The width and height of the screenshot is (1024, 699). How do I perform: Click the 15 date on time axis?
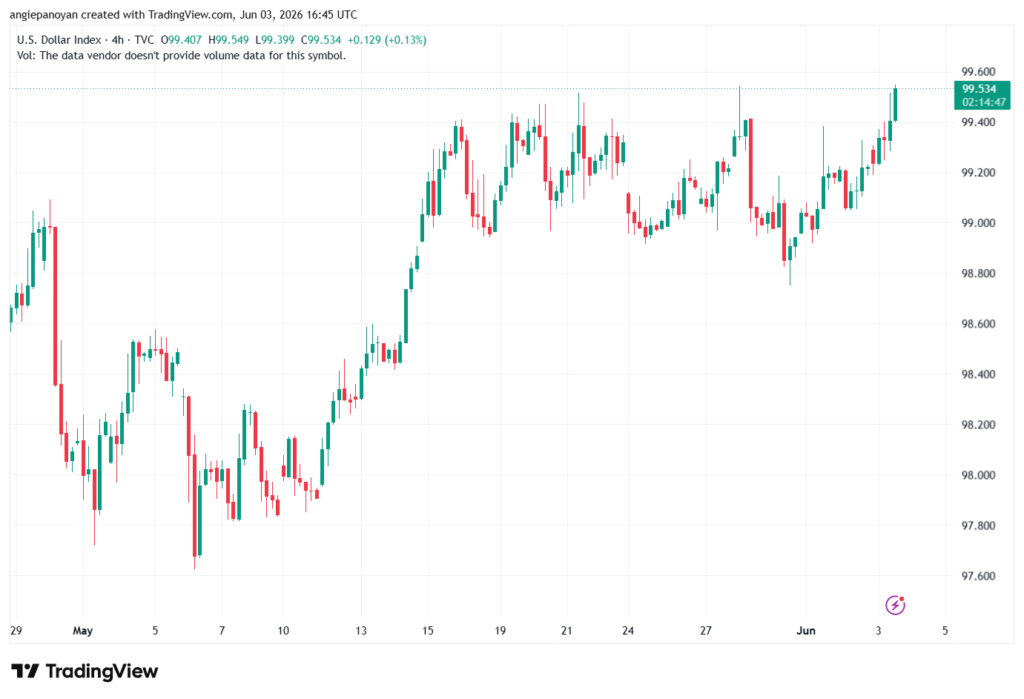point(428,630)
